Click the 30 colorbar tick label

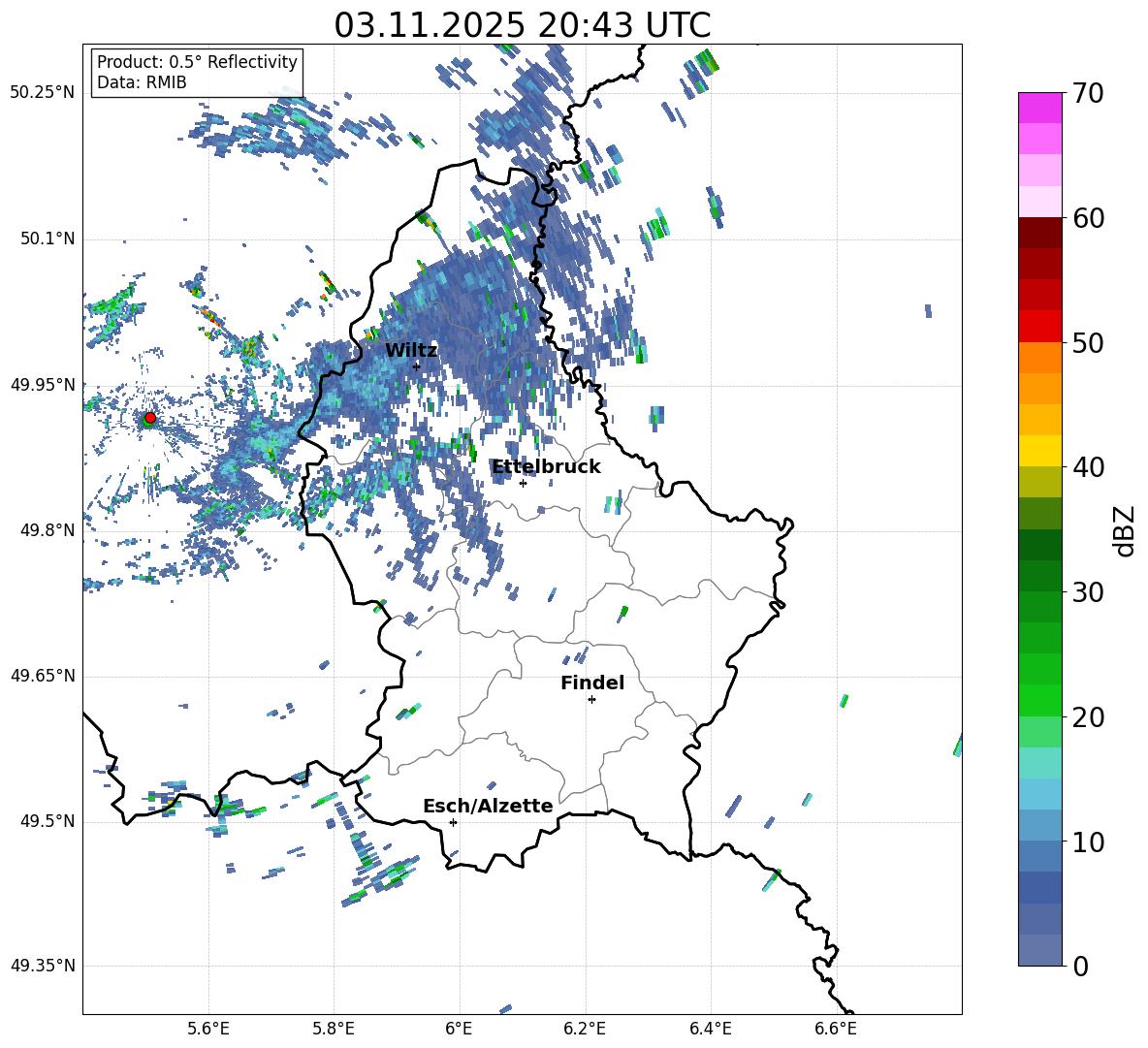[1088, 592]
